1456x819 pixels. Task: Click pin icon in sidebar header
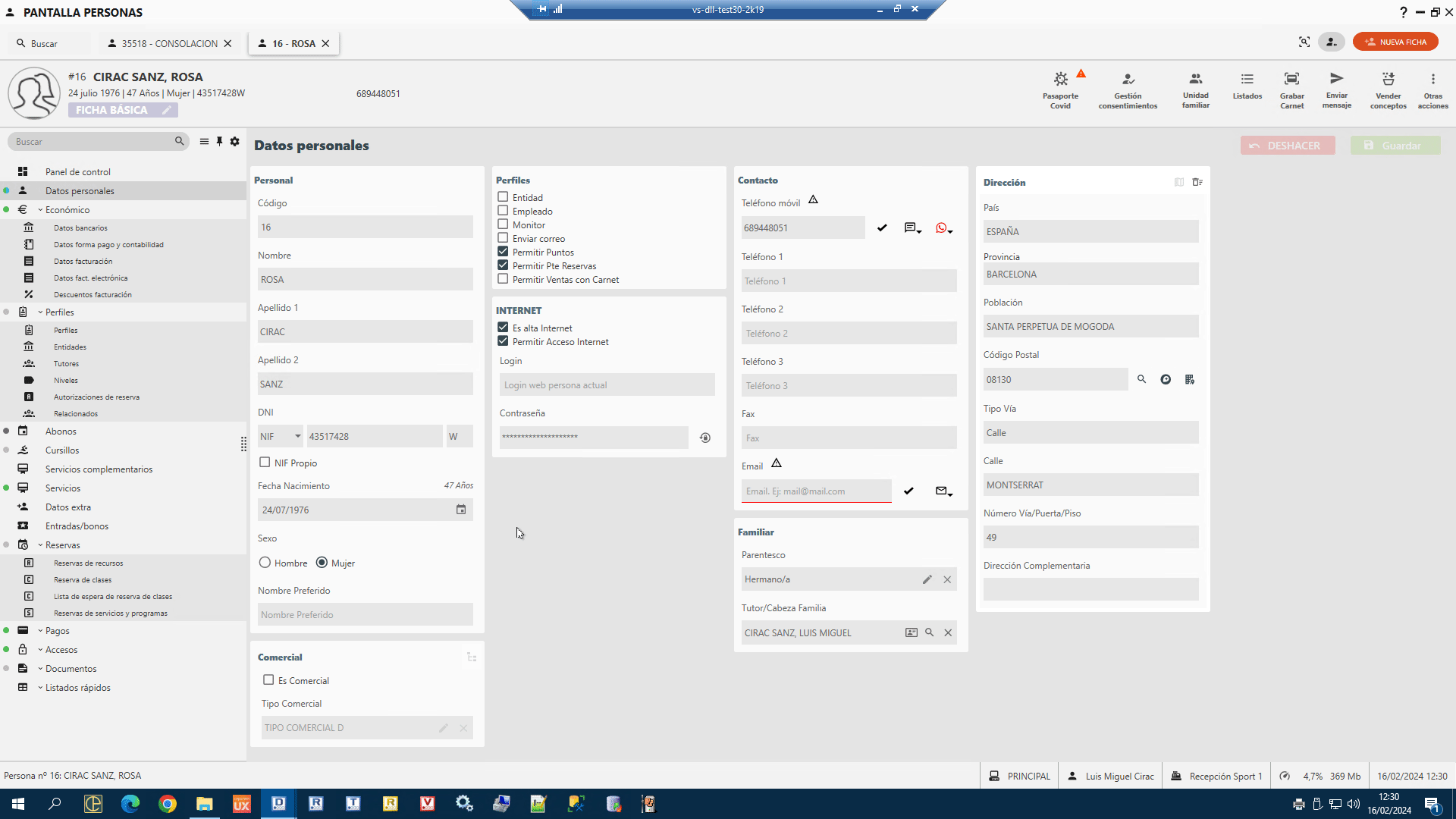coord(219,141)
